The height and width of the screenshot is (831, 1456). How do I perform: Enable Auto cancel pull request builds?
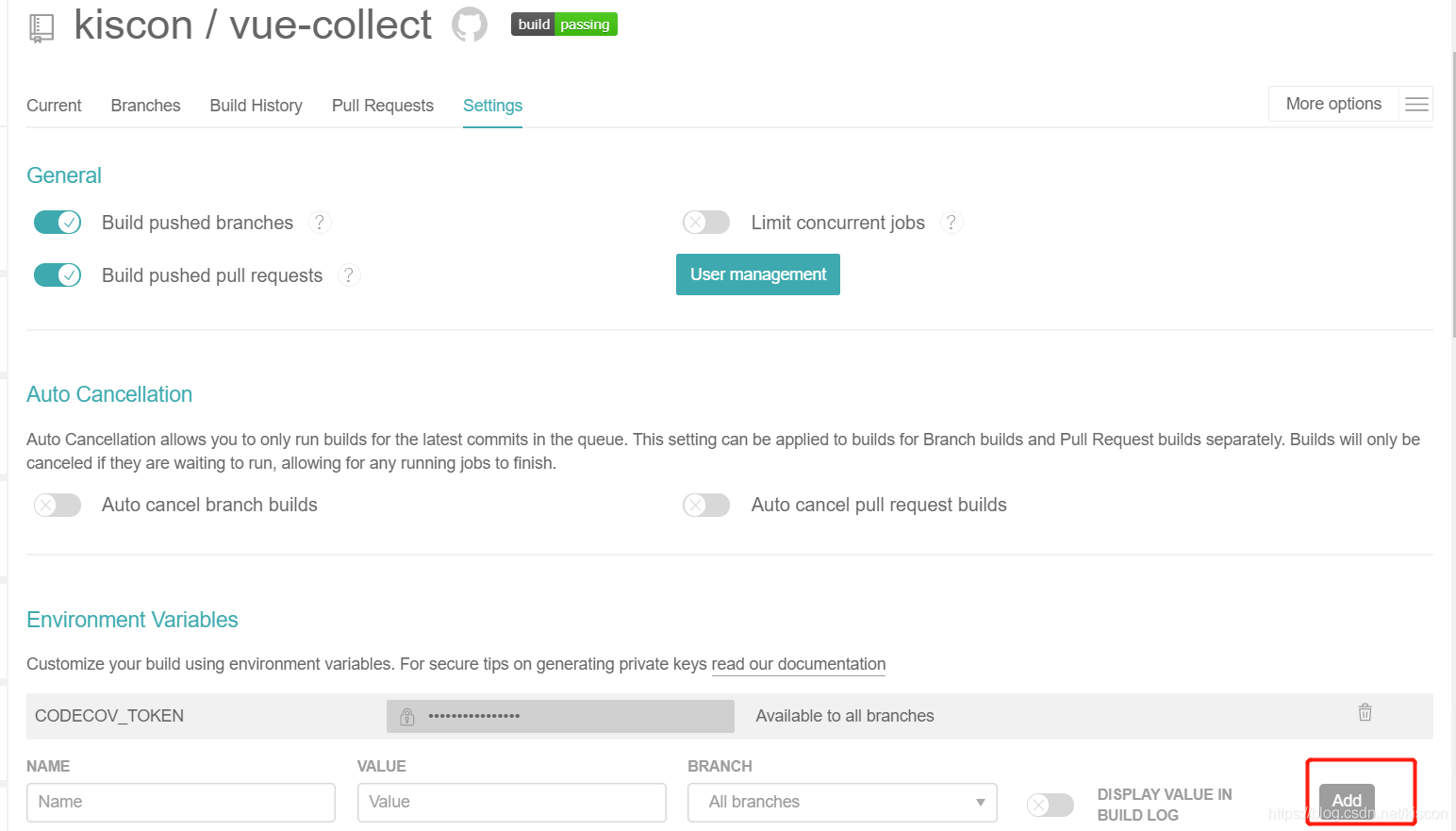(706, 505)
